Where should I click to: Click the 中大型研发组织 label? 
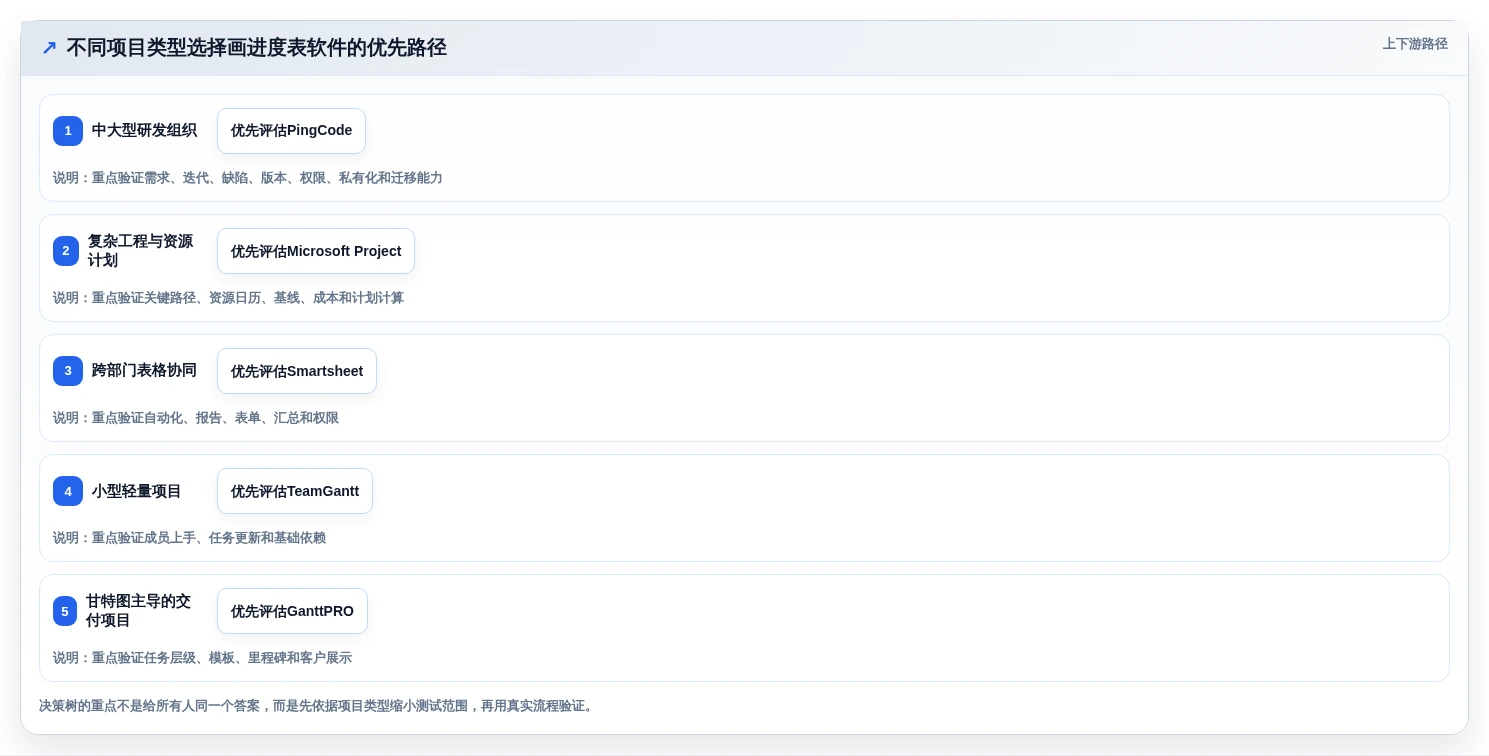coord(144,131)
